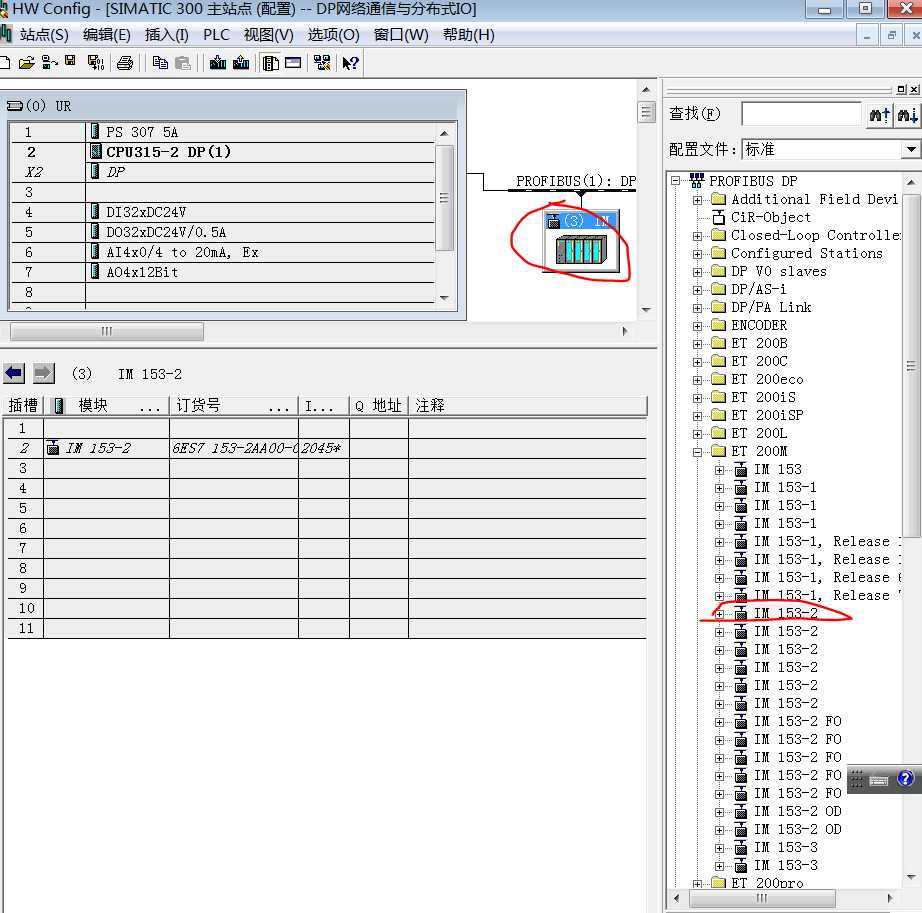Screen dimensions: 922x913
Task: Click the Open folder toolbar icon
Action: (x=26, y=63)
